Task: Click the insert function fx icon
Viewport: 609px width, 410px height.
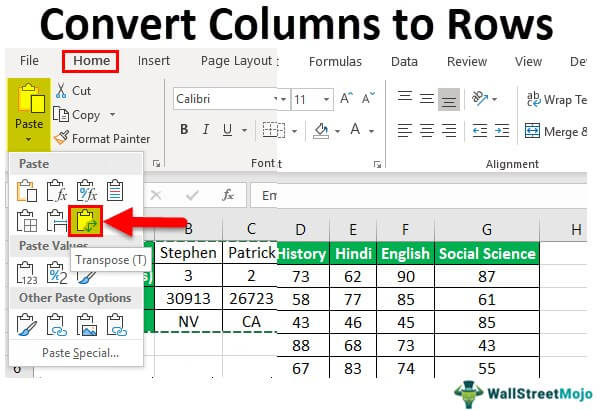Action: 227,195
